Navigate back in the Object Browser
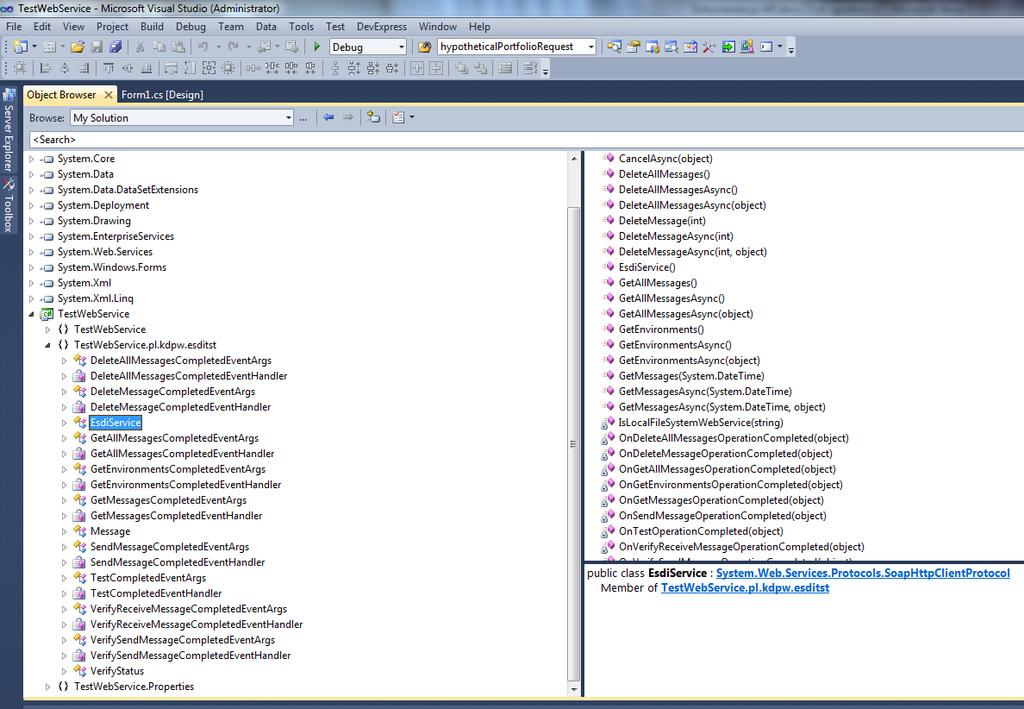This screenshot has height=709, width=1024. click(328, 118)
